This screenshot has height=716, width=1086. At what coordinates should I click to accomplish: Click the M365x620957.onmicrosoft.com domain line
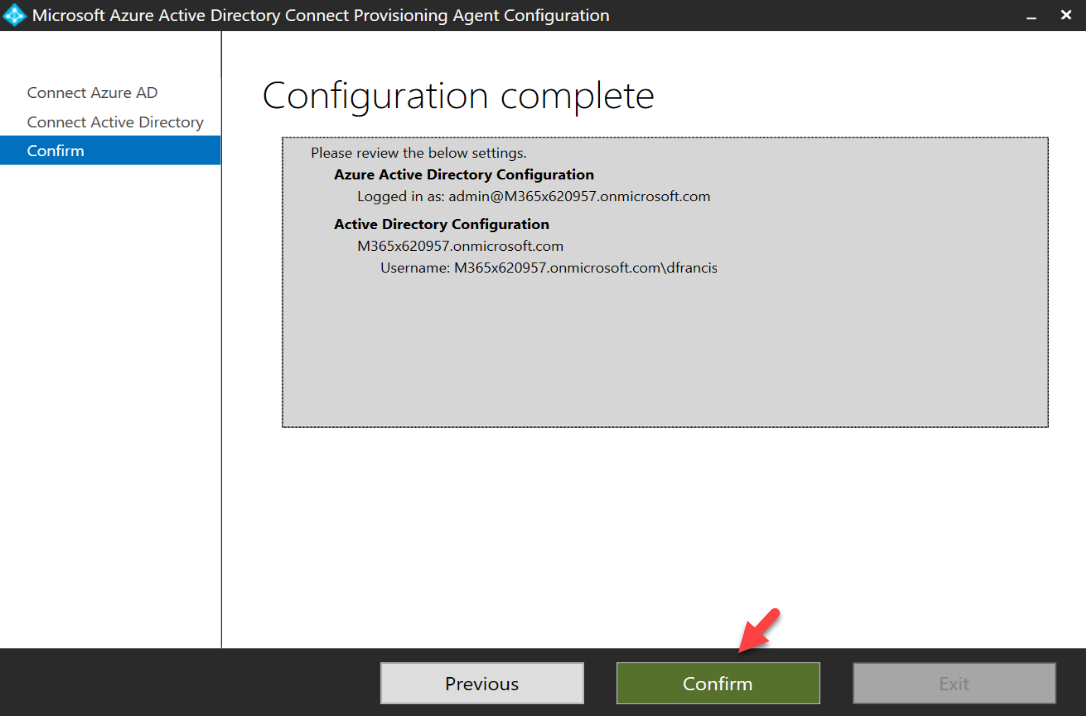(x=460, y=247)
